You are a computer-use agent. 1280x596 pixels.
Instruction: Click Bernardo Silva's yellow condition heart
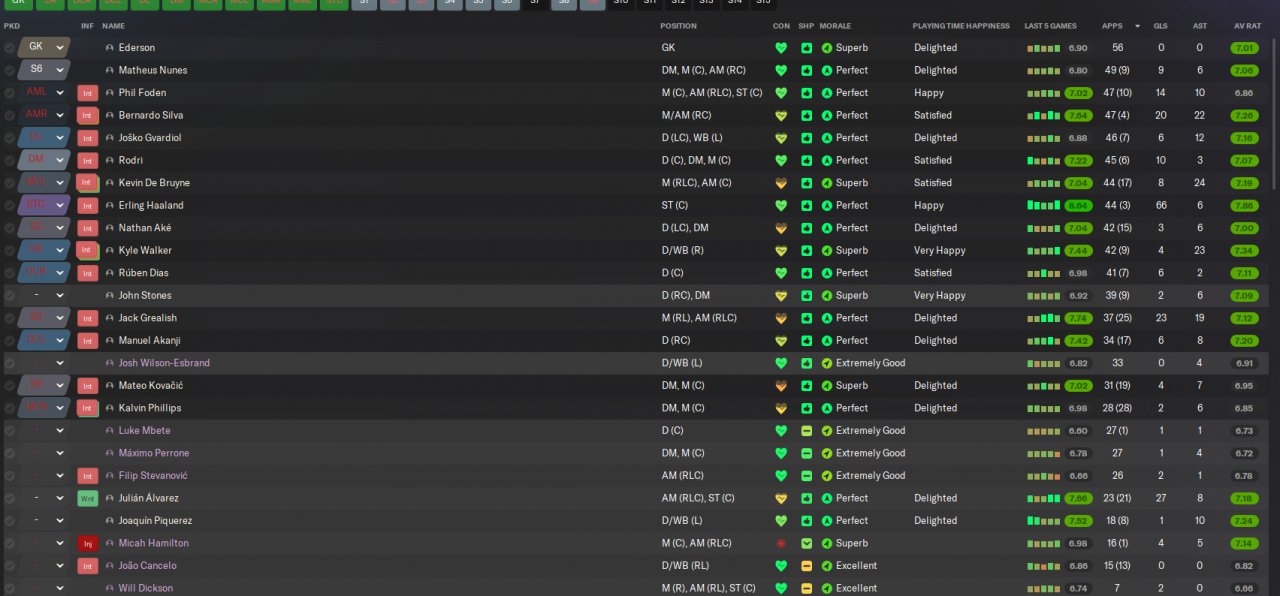781,115
